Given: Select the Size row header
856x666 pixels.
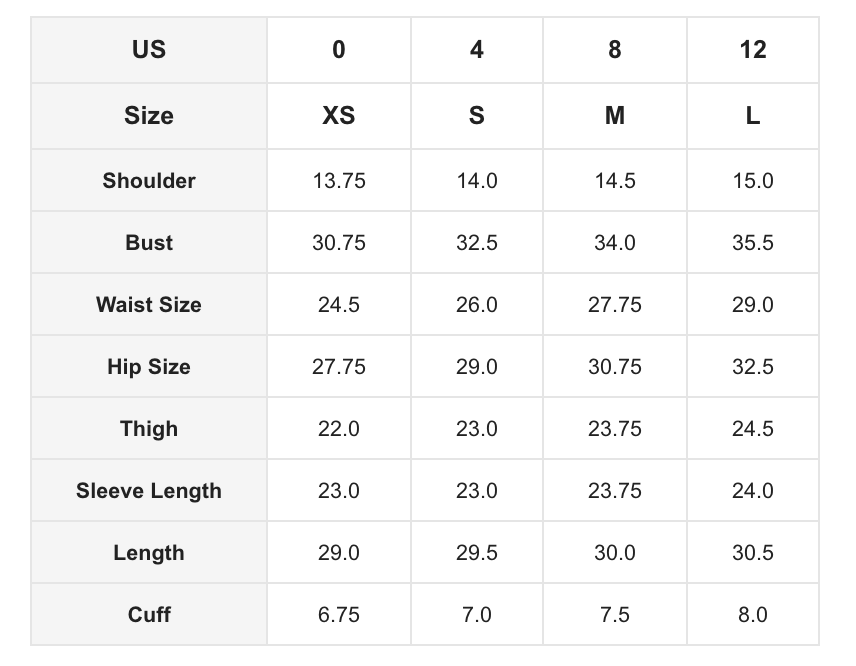Looking at the screenshot, I should click(149, 116).
